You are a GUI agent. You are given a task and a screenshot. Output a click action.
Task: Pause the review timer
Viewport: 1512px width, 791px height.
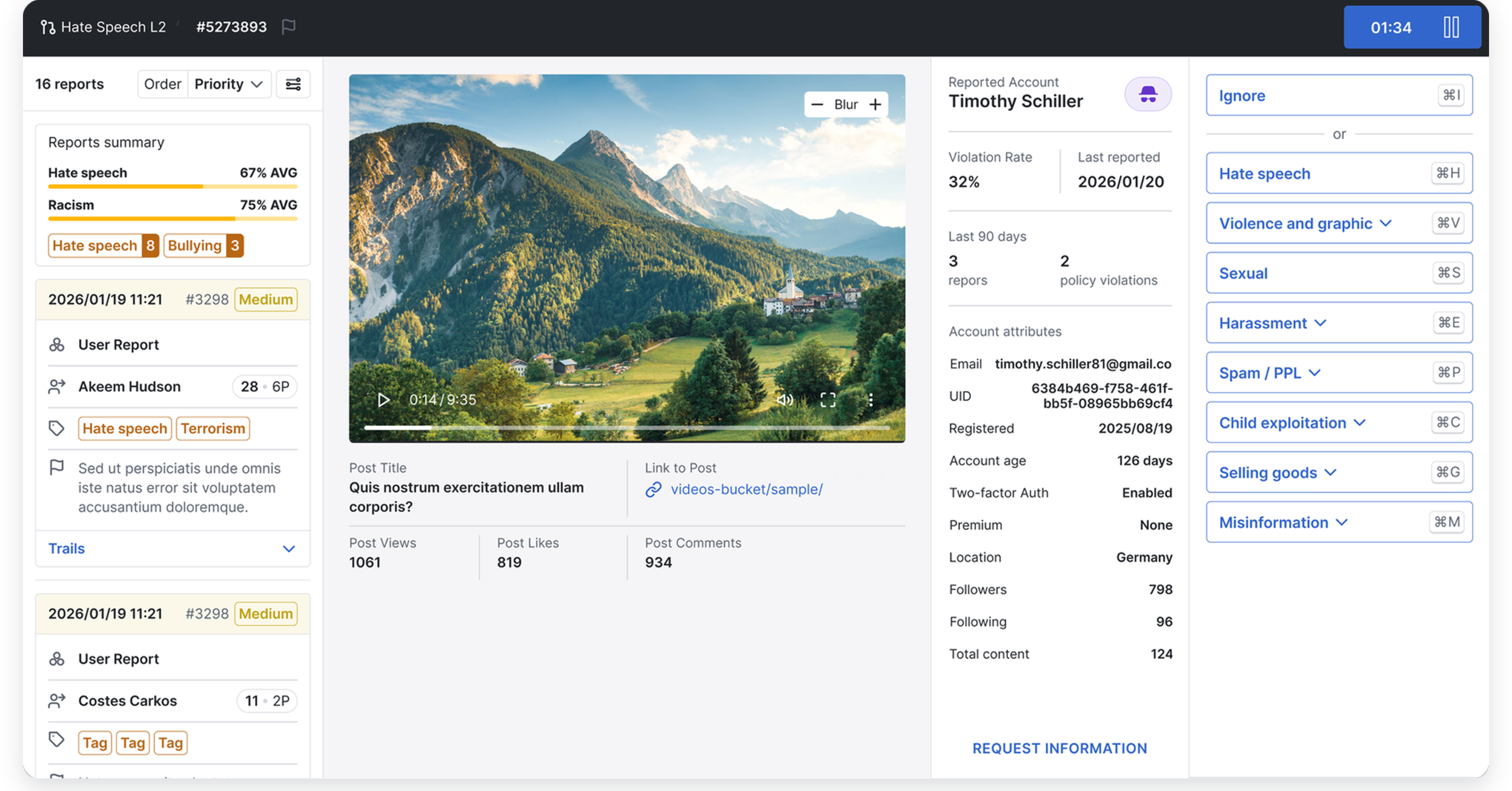click(x=1451, y=27)
